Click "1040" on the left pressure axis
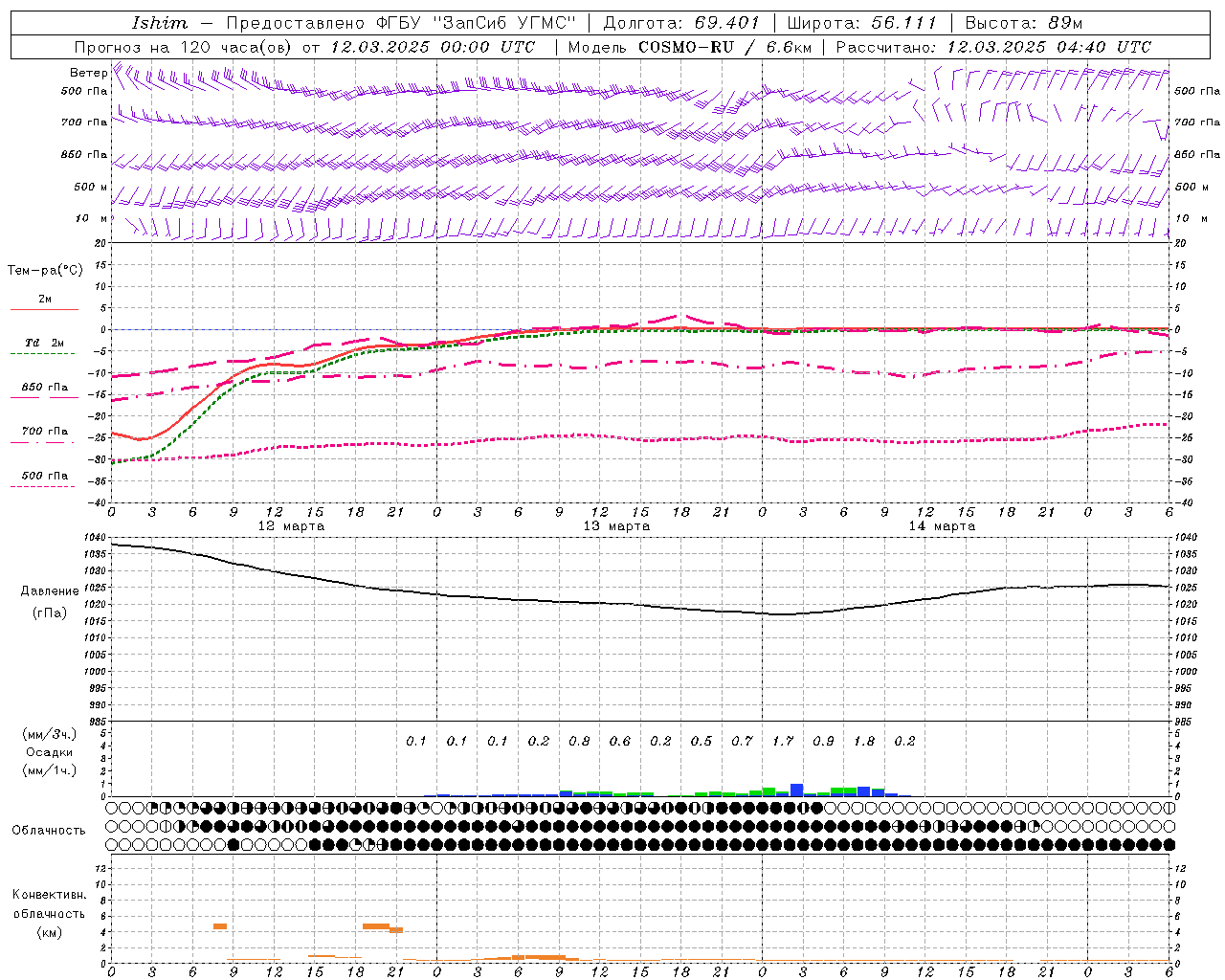1225x980 pixels. pos(94,538)
